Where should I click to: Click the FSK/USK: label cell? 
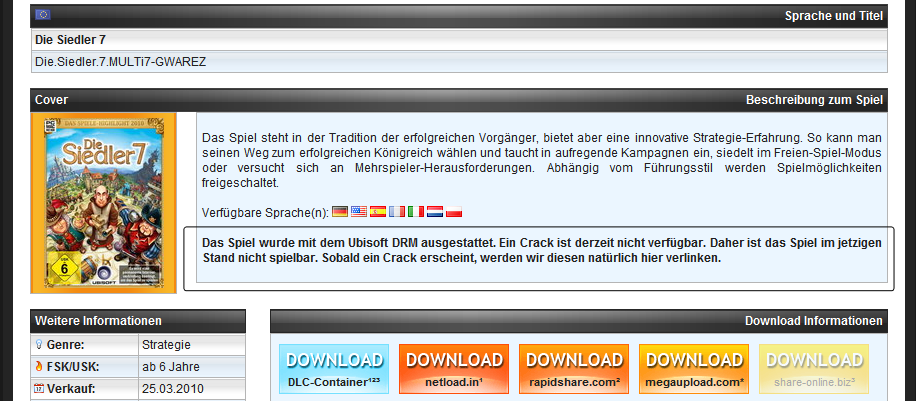[x=85, y=367]
